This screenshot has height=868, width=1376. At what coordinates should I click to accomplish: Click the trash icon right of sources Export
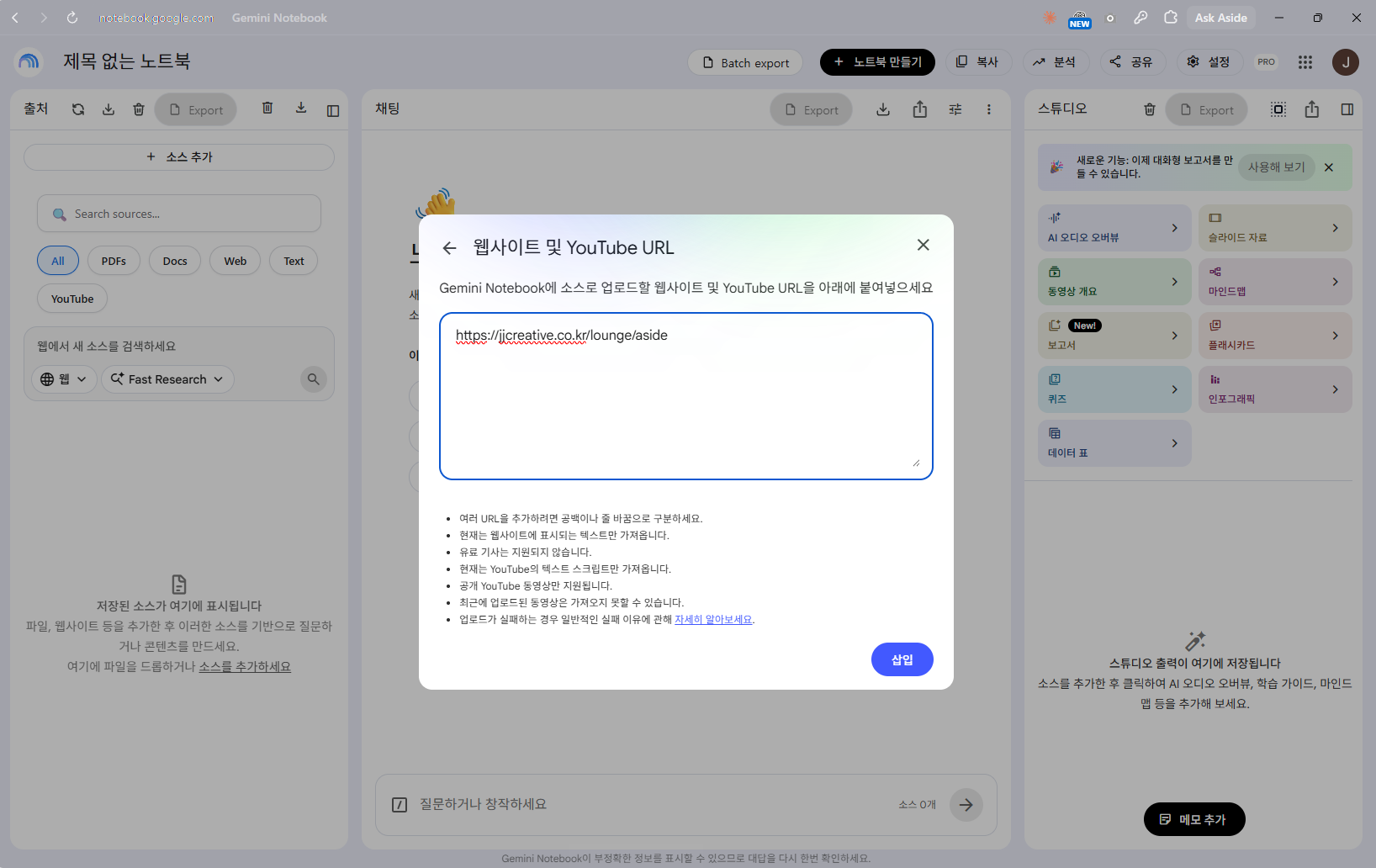point(267,108)
